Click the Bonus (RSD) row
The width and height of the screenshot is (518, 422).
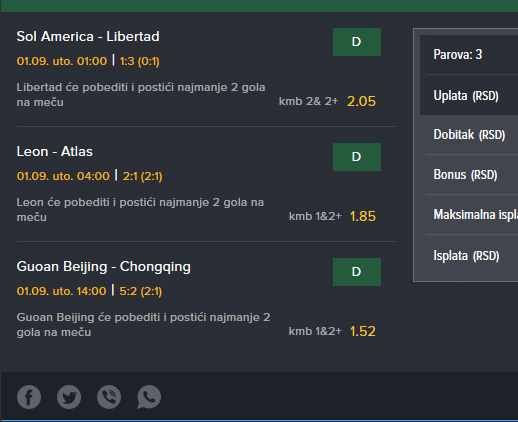[x=469, y=175]
